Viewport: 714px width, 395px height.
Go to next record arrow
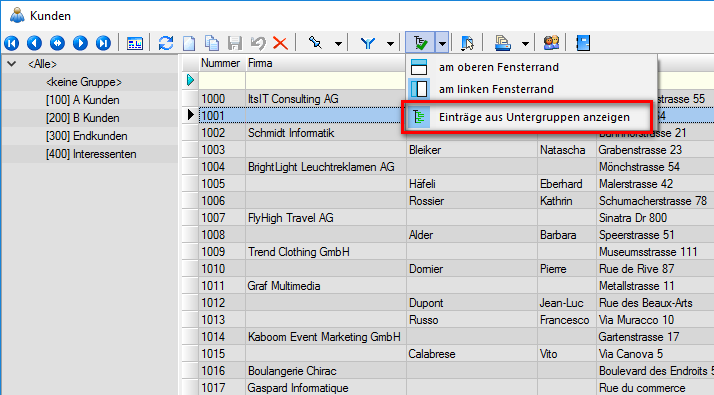point(81,43)
